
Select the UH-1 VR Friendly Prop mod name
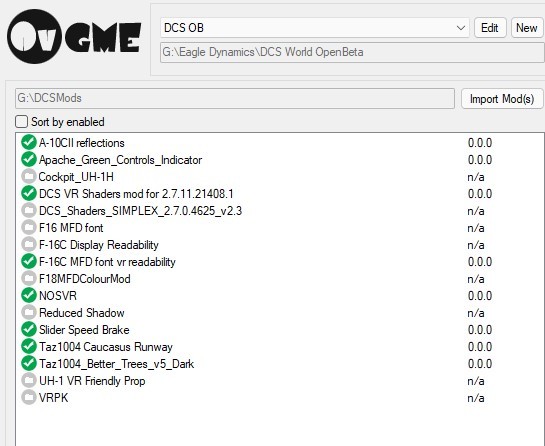[x=92, y=381]
